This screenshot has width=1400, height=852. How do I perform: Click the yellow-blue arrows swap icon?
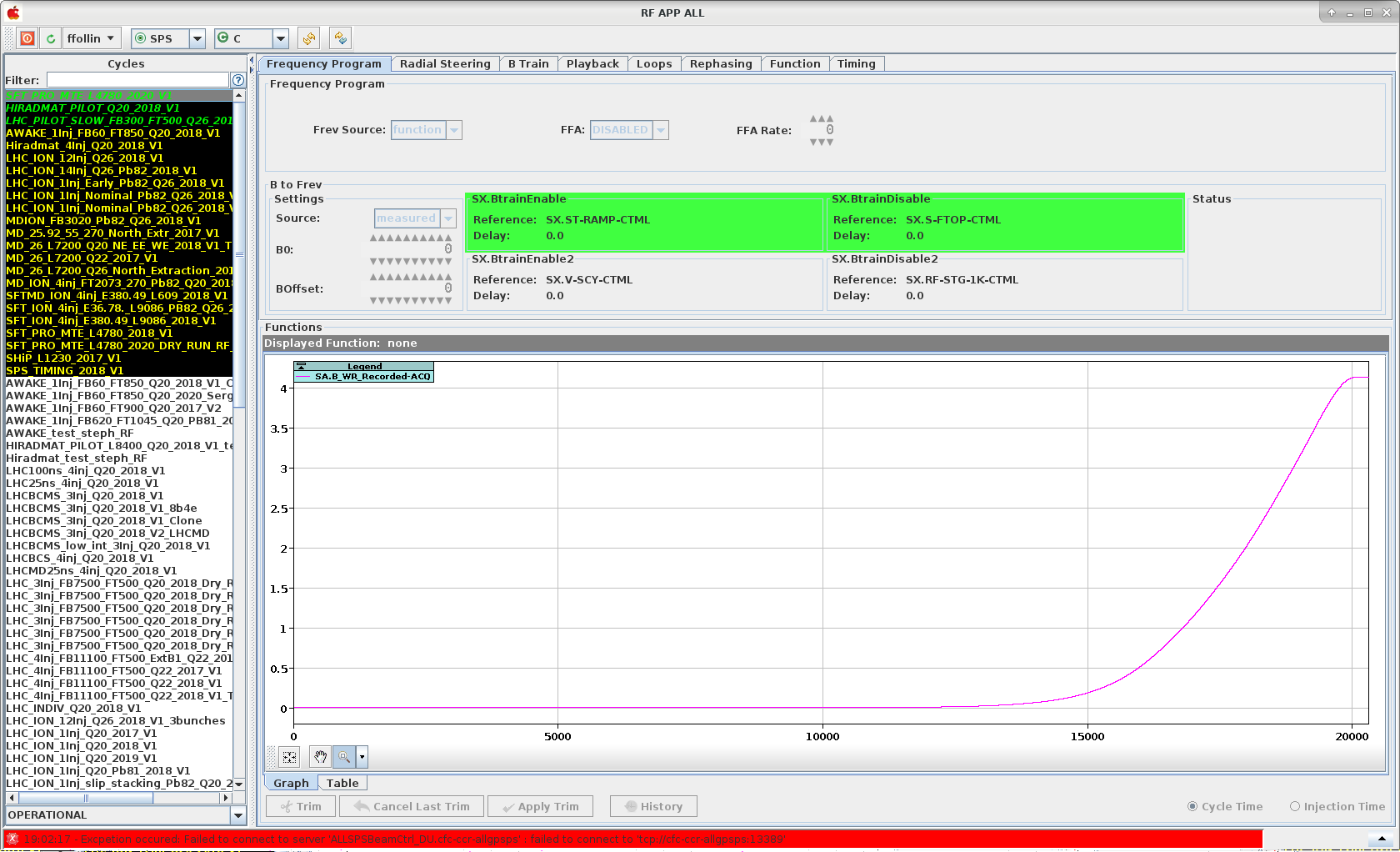pos(340,38)
